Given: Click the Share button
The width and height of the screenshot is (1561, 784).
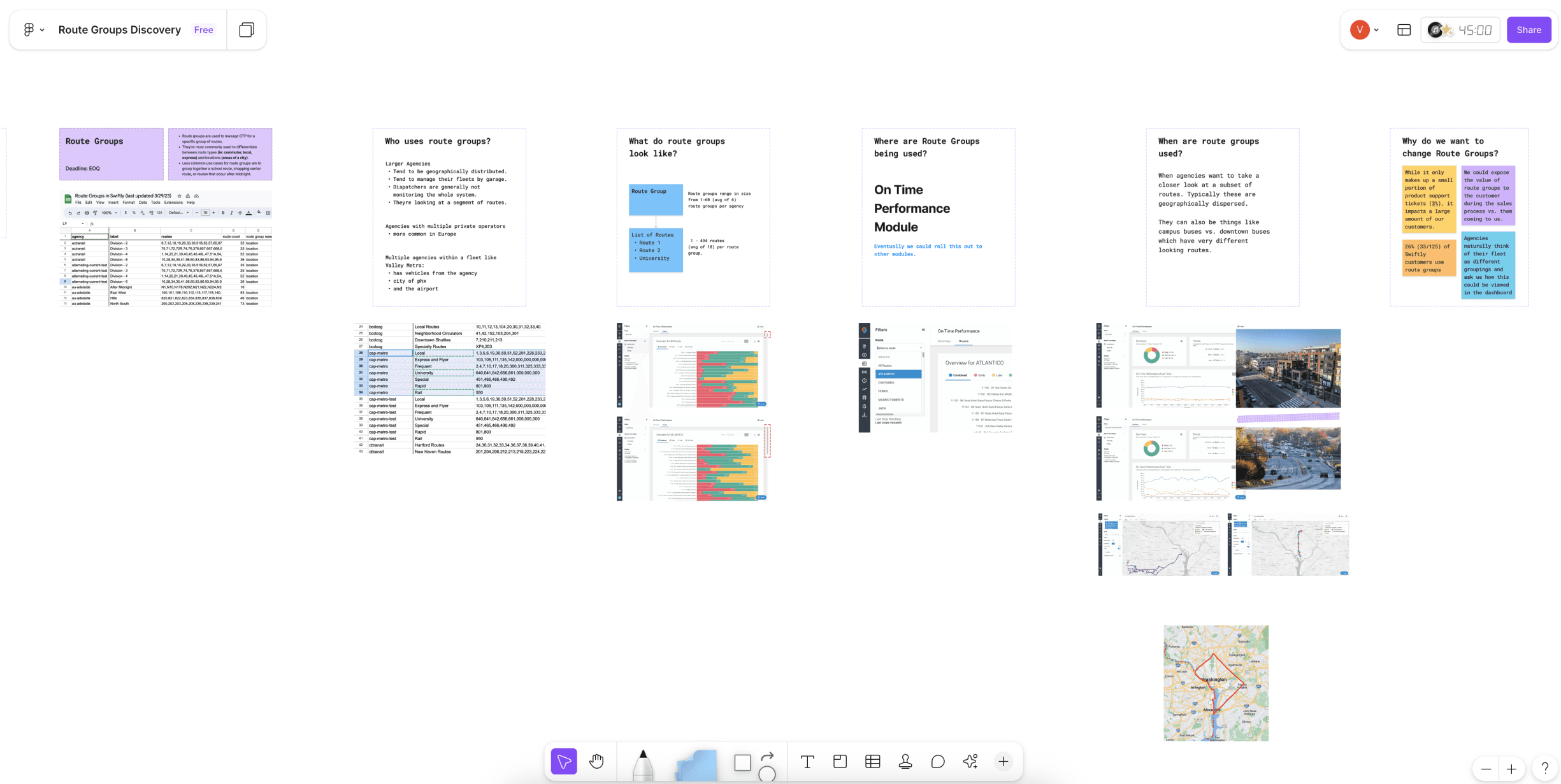Looking at the screenshot, I should point(1528,30).
